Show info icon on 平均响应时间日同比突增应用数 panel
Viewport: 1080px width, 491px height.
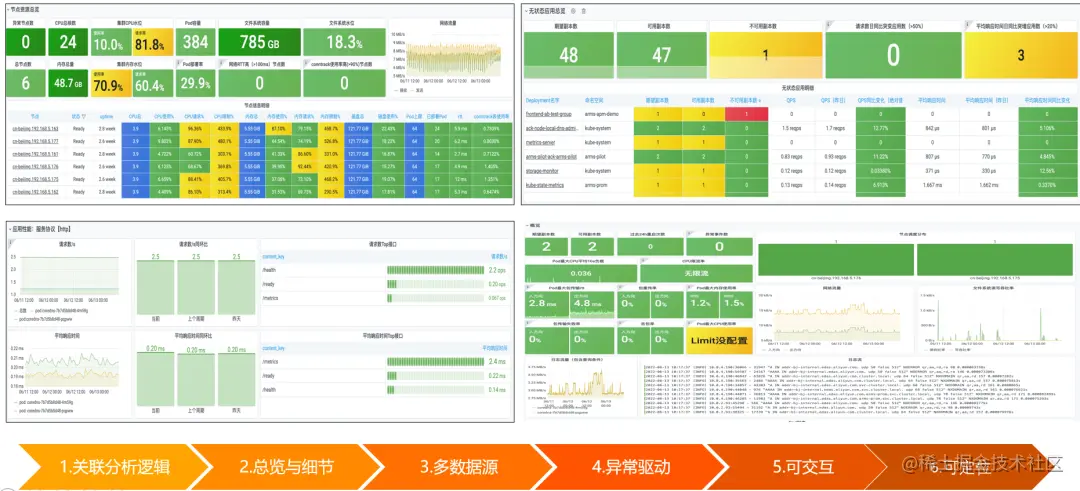[x=967, y=23]
